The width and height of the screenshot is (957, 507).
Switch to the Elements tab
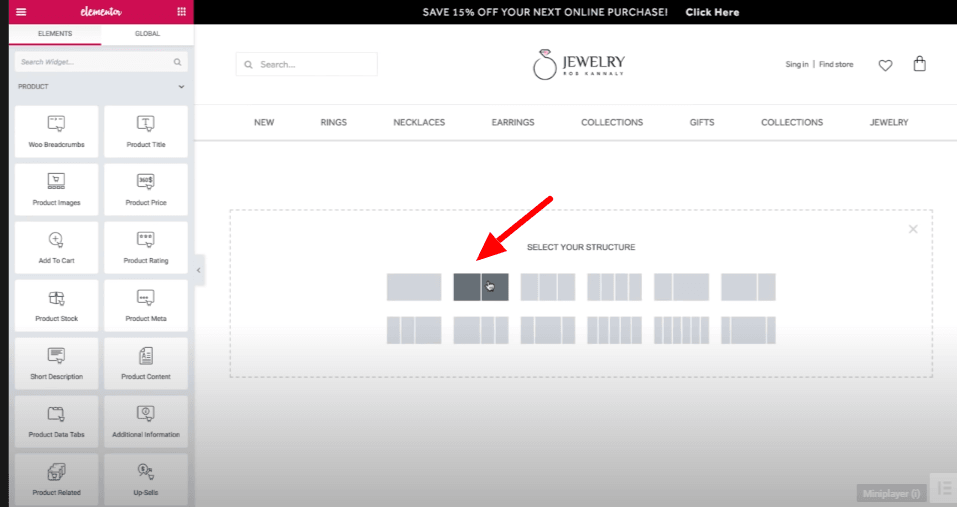click(x=54, y=34)
